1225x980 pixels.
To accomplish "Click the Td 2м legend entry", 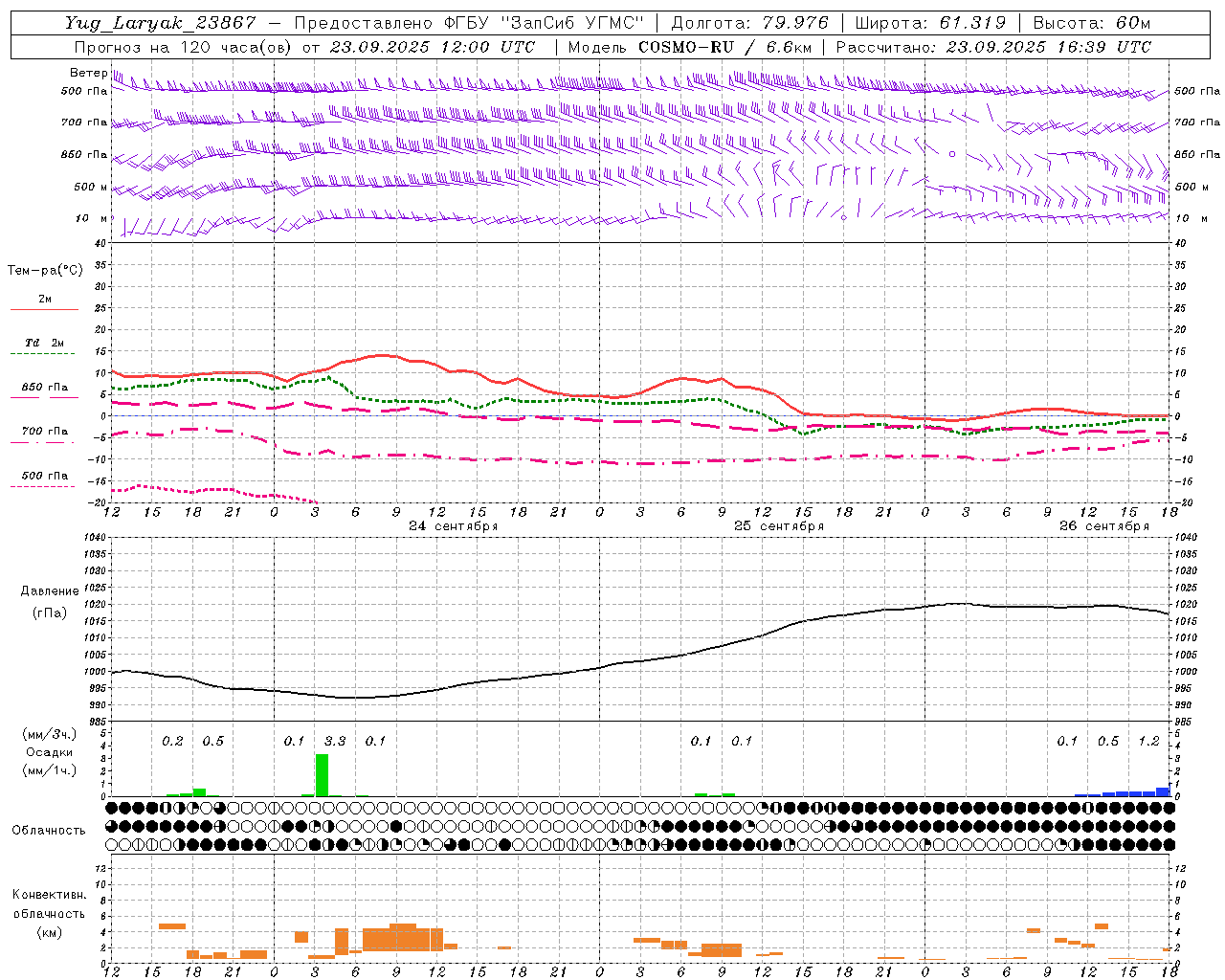I will (45, 343).
